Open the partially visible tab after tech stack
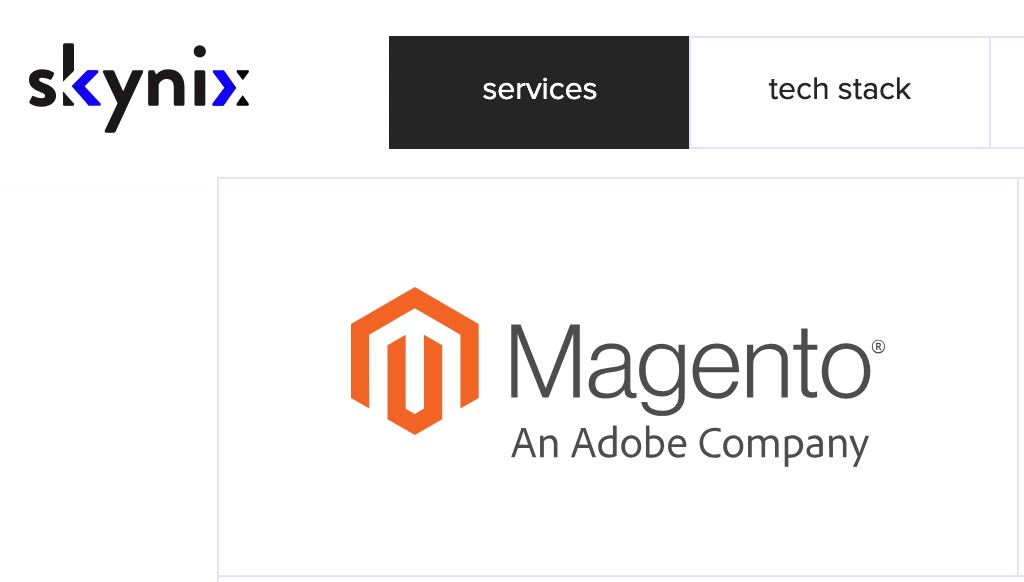1024x582 pixels. [x=1007, y=92]
